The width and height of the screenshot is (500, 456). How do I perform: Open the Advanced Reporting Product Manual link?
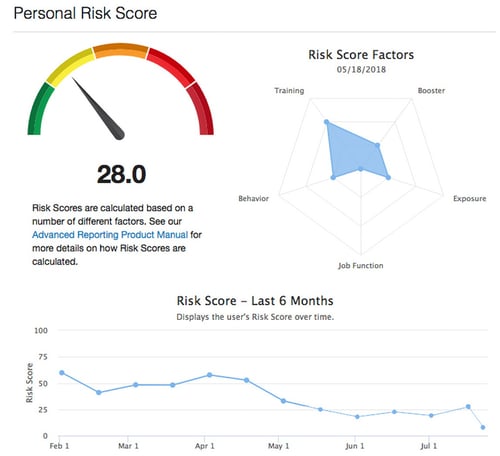point(110,235)
